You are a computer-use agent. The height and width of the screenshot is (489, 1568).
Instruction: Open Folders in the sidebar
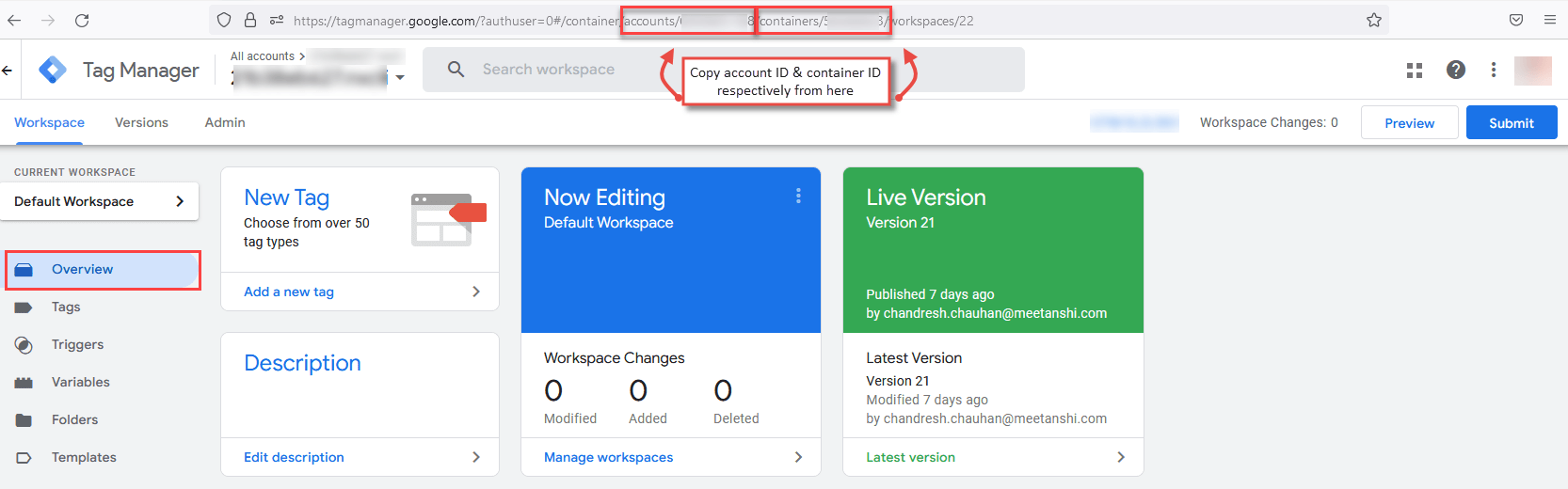[74, 420]
